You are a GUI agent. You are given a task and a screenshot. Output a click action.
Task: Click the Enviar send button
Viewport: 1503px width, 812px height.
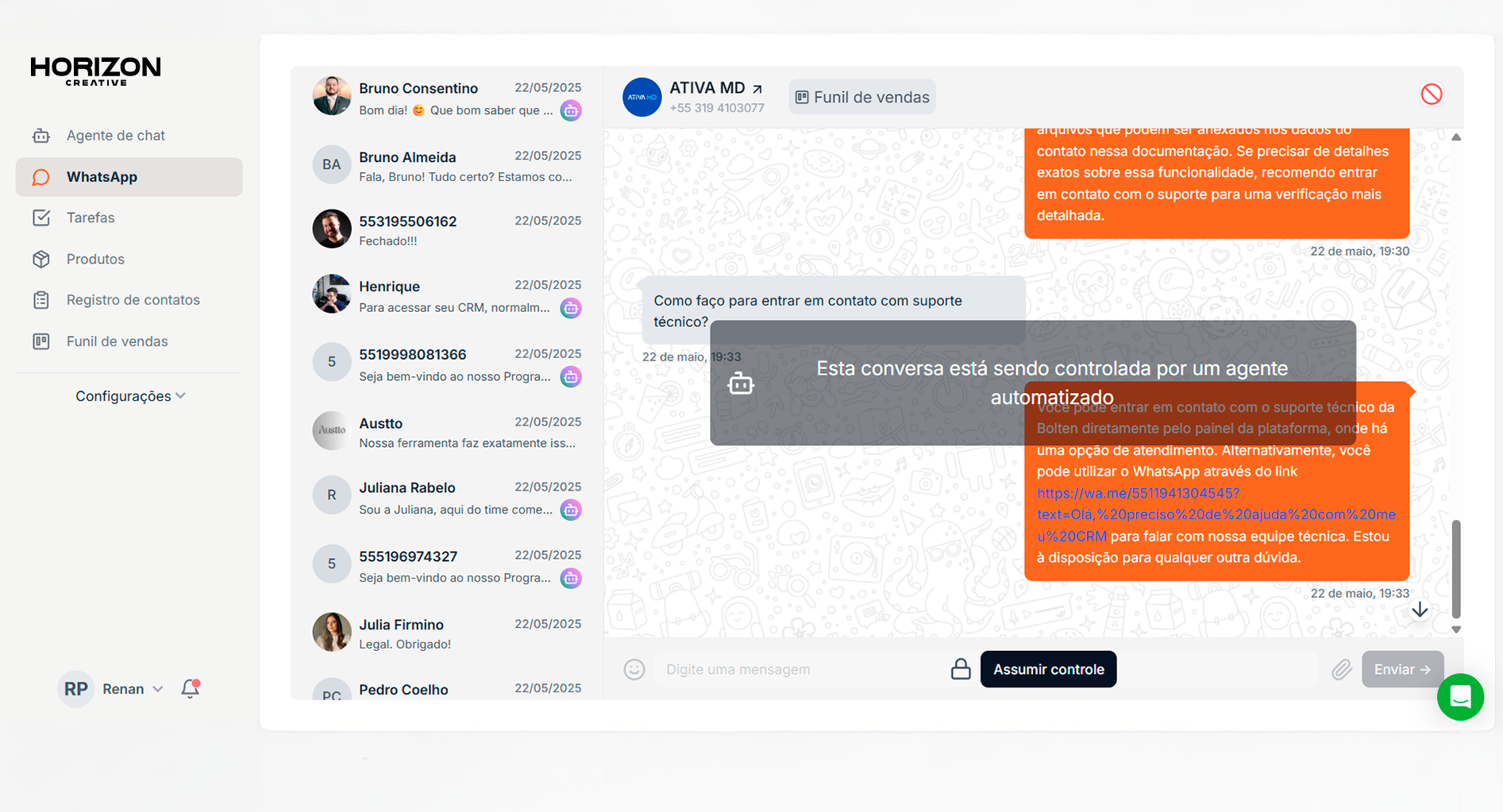[1402, 669]
